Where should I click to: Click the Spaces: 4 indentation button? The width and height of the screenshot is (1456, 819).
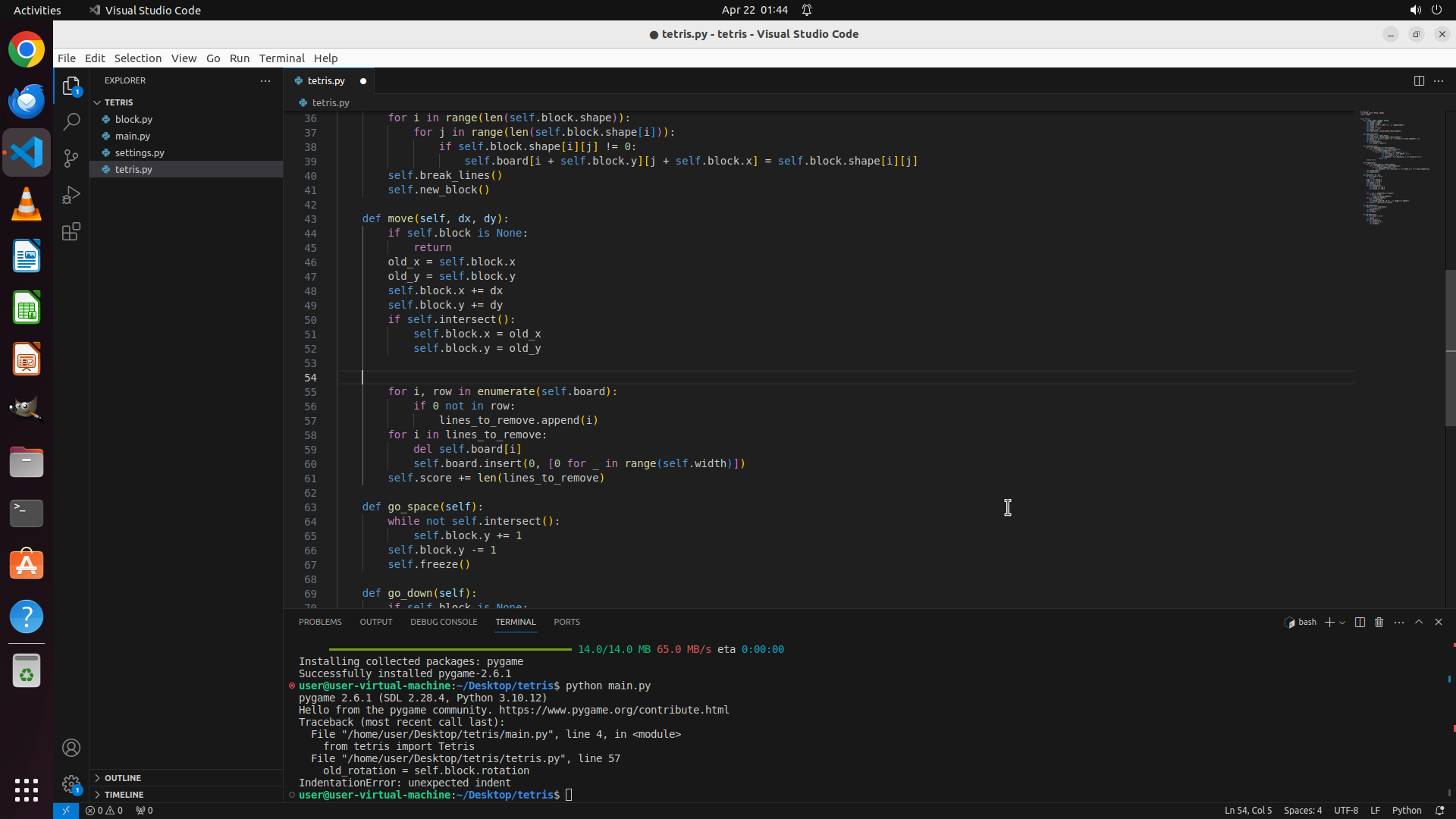1302,810
